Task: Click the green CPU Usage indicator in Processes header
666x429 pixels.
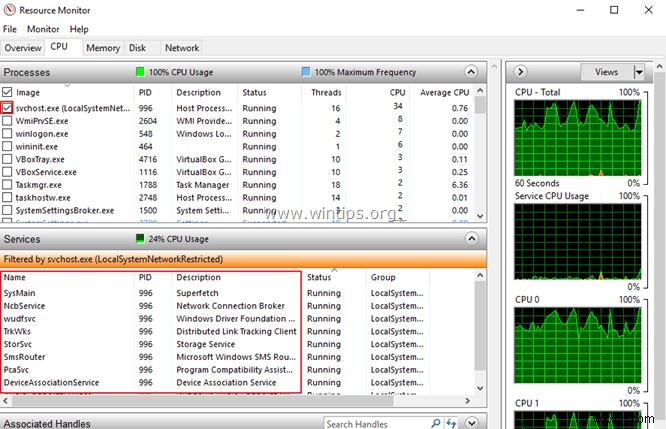Action: coord(140,72)
